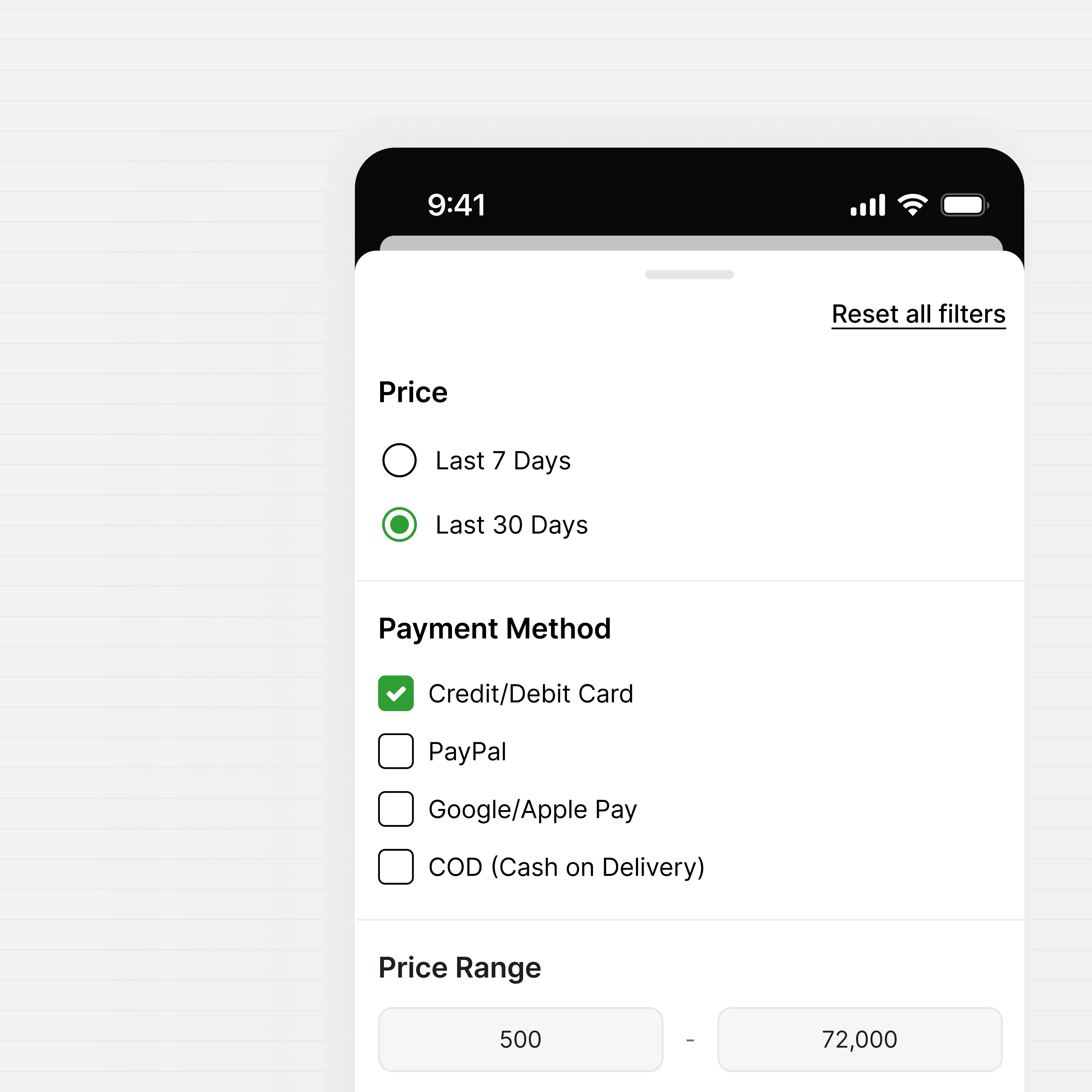Viewport: 1092px width, 1092px height.
Task: Check the Google/Apple Pay option
Action: (396, 809)
